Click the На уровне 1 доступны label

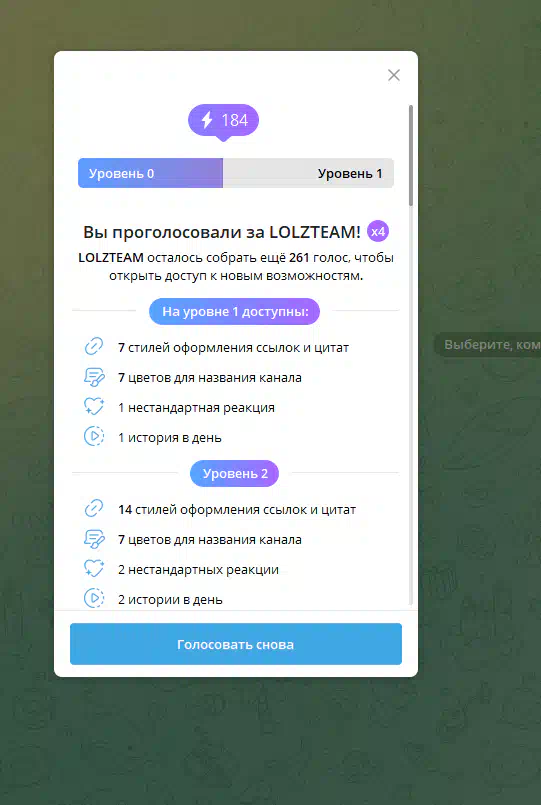pyautogui.click(x=235, y=312)
